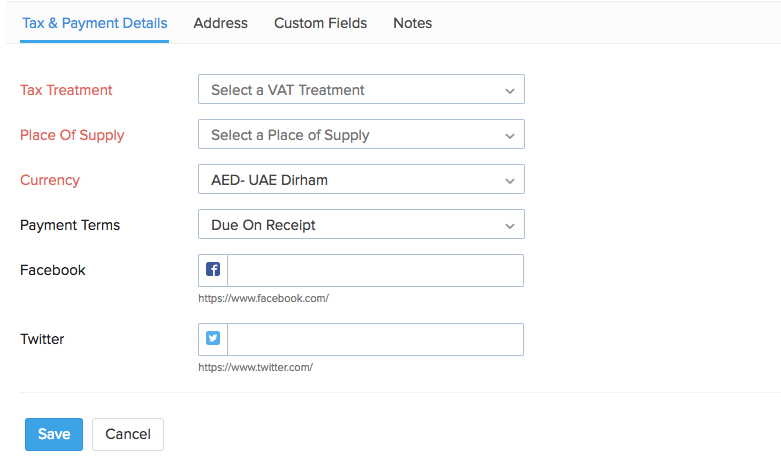Select the Tax & Payment Details tab
Image resolution: width=781 pixels, height=462 pixels.
[95, 23]
